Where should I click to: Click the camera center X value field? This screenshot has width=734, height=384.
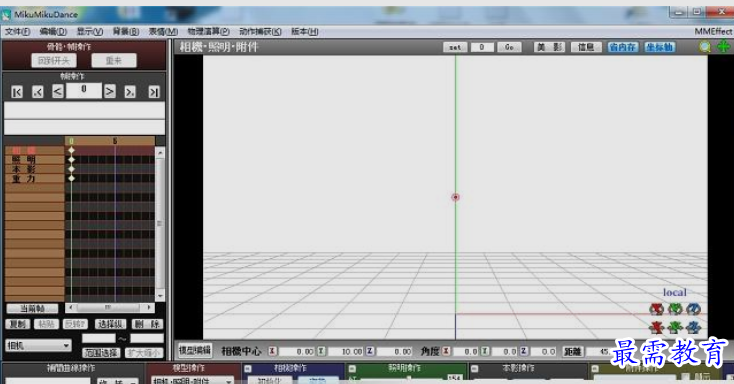297,351
